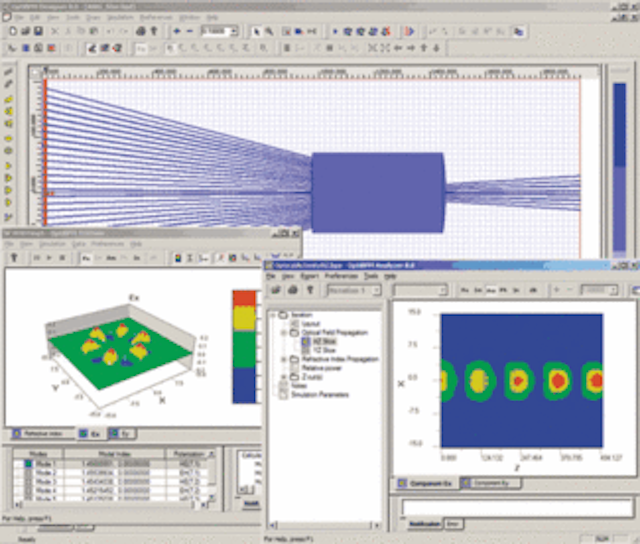The height and width of the screenshot is (544, 640).
Task: Click the left arrow pan icon in second toolbar
Action: tap(398, 48)
